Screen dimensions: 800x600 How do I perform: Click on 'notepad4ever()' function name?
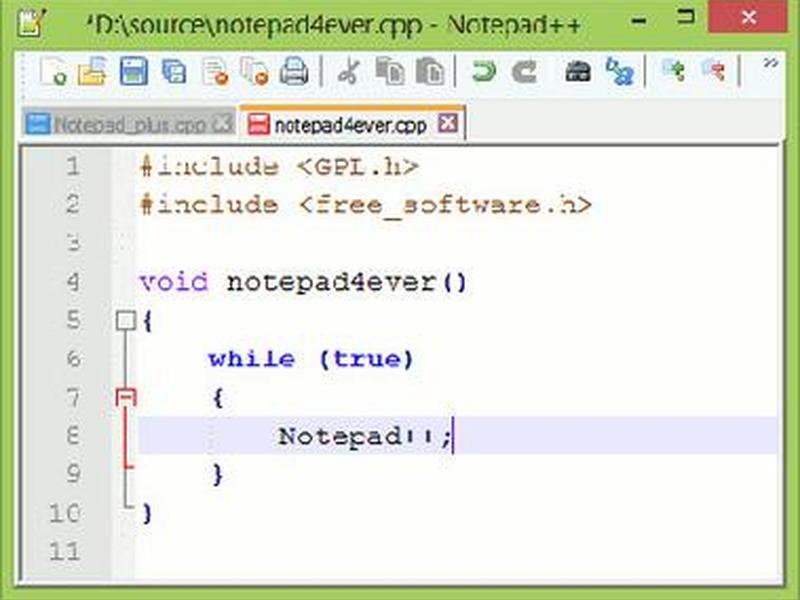click(x=346, y=282)
